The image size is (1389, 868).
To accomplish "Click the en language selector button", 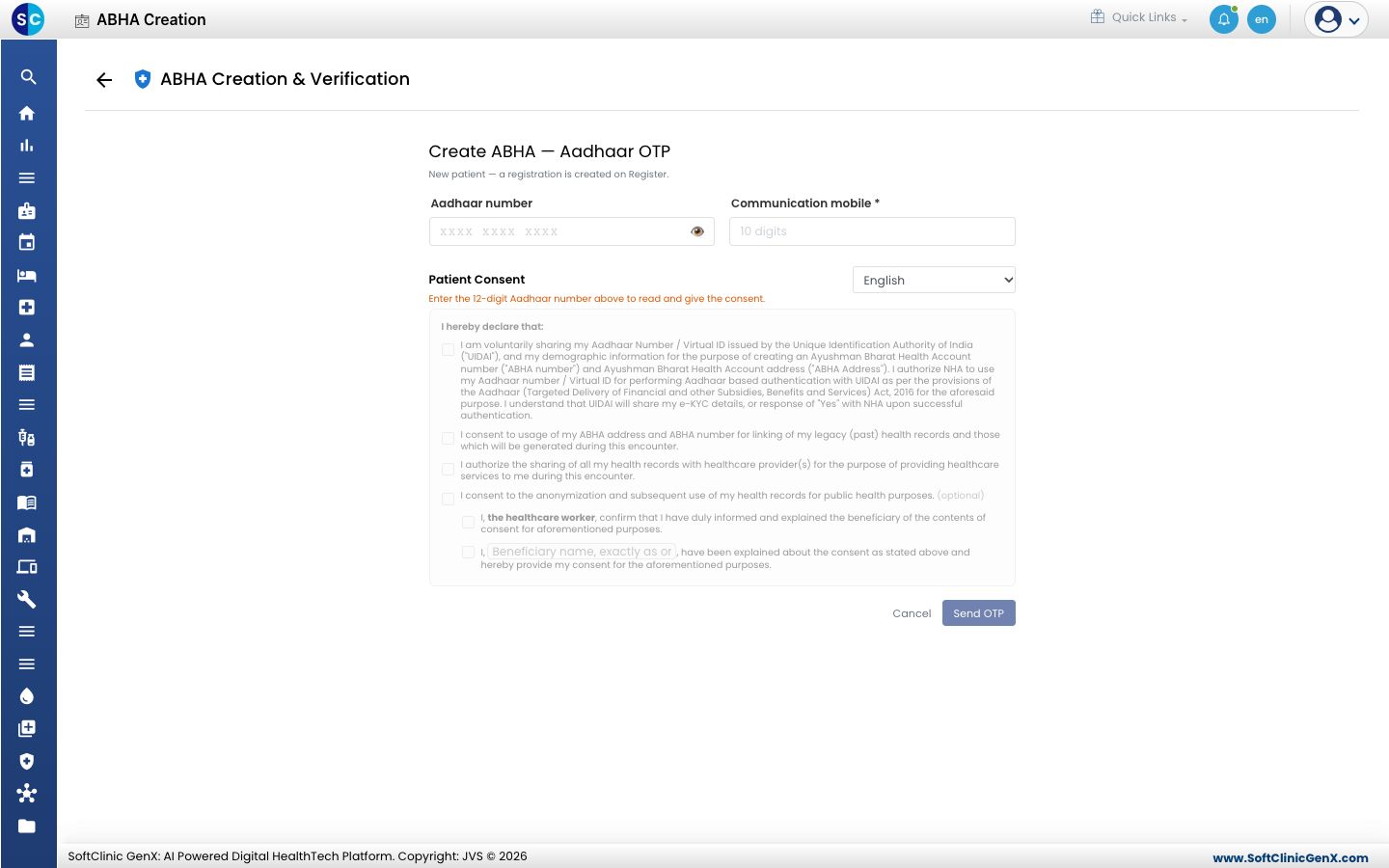I will point(1262,19).
